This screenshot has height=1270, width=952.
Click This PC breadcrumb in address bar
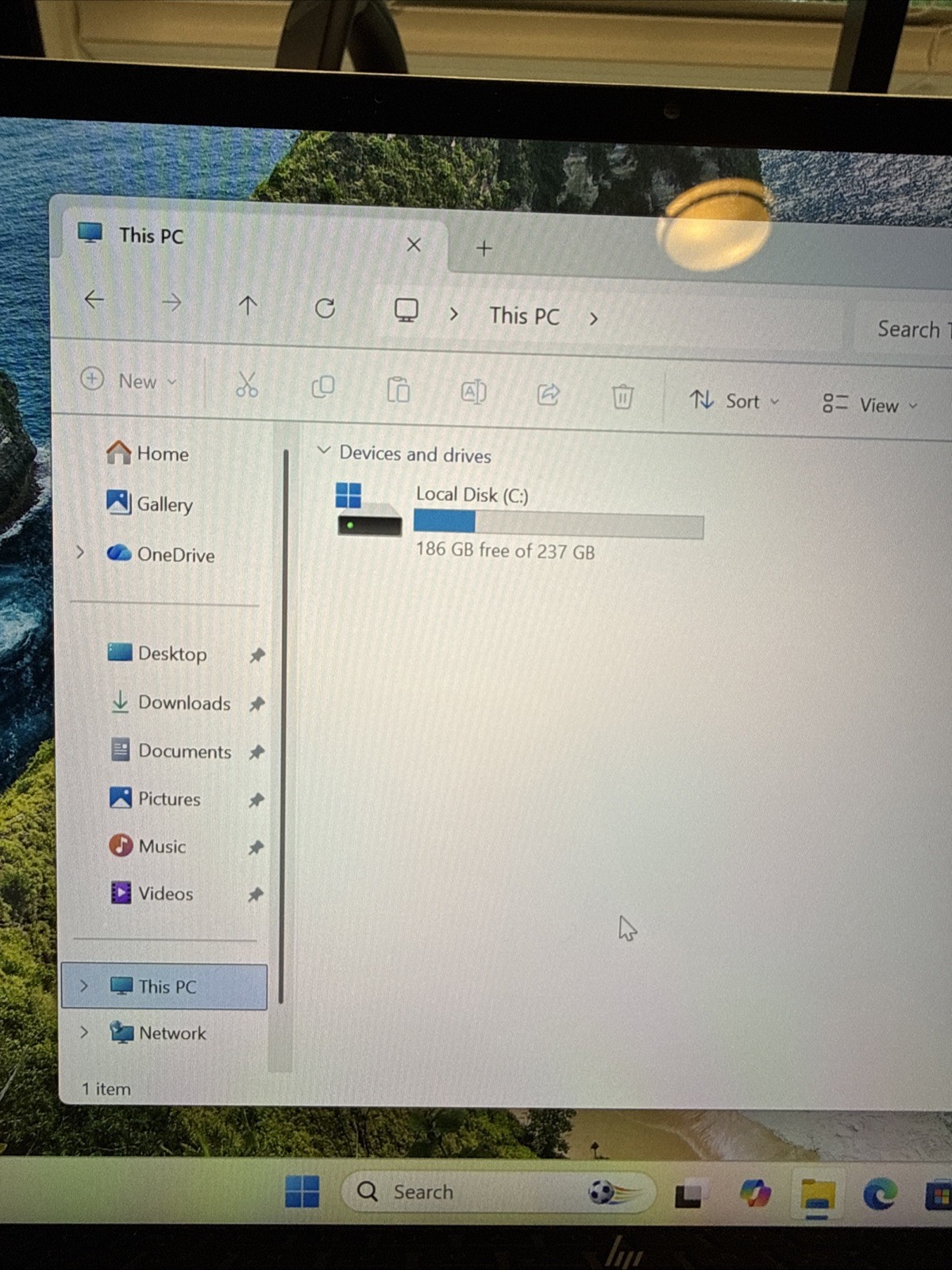524,316
